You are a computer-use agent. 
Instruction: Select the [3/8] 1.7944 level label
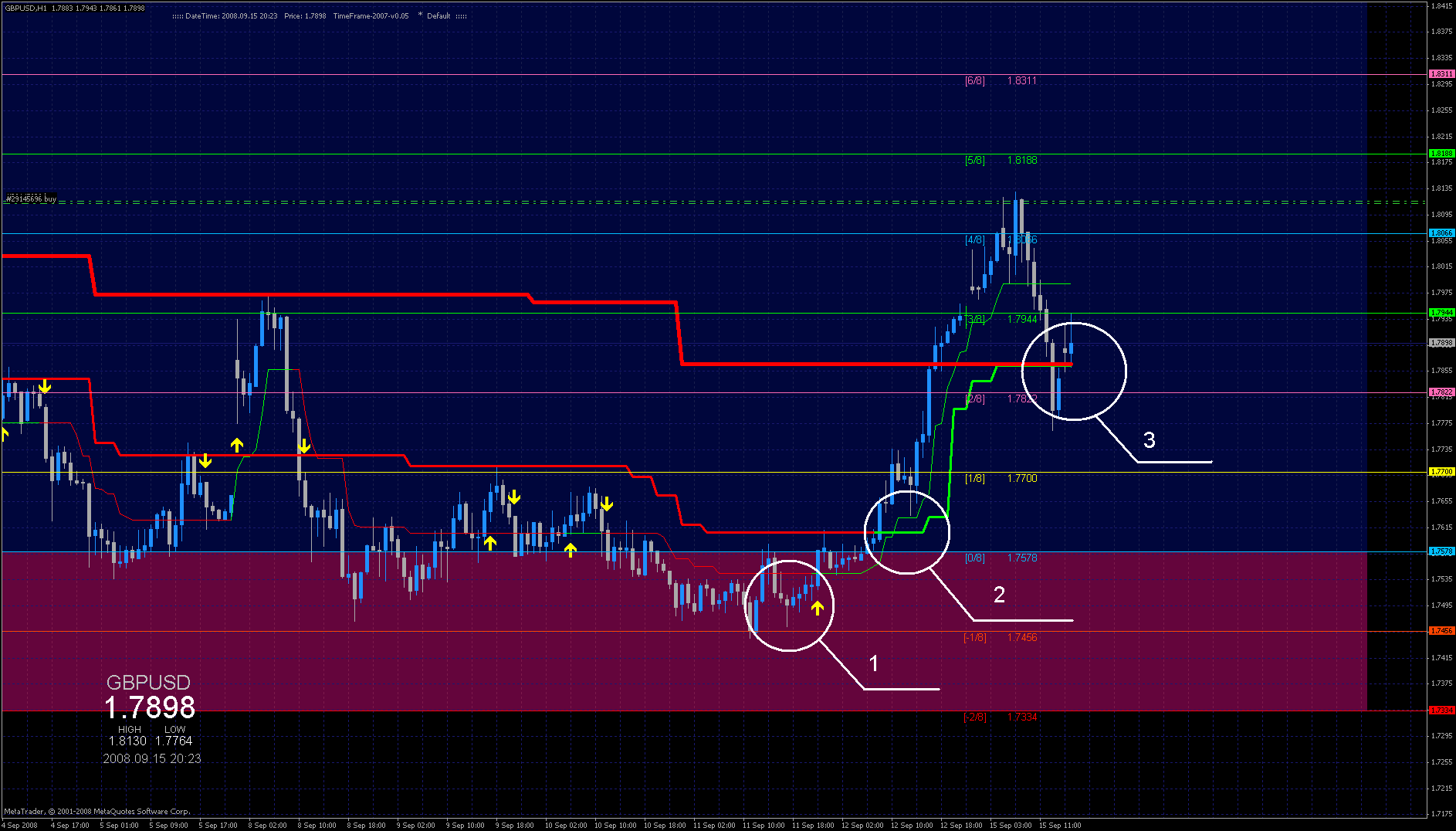(1001, 319)
